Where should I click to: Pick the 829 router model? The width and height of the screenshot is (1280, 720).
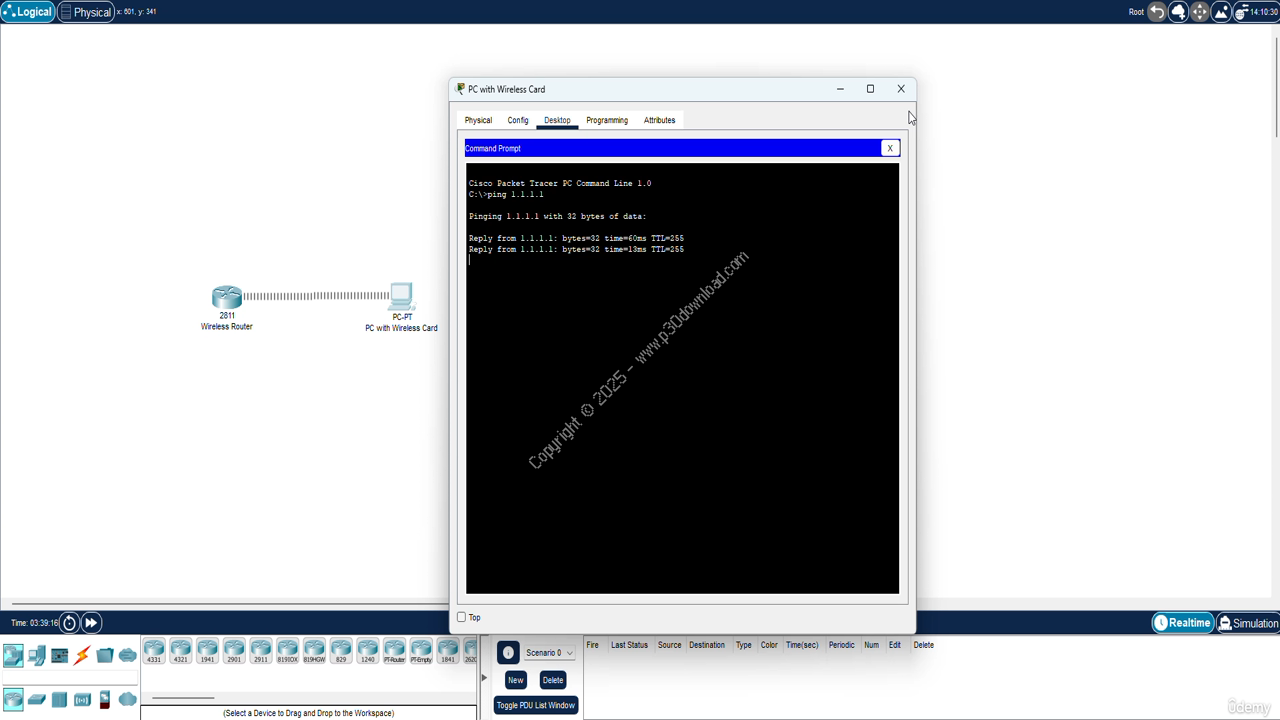pos(341,651)
